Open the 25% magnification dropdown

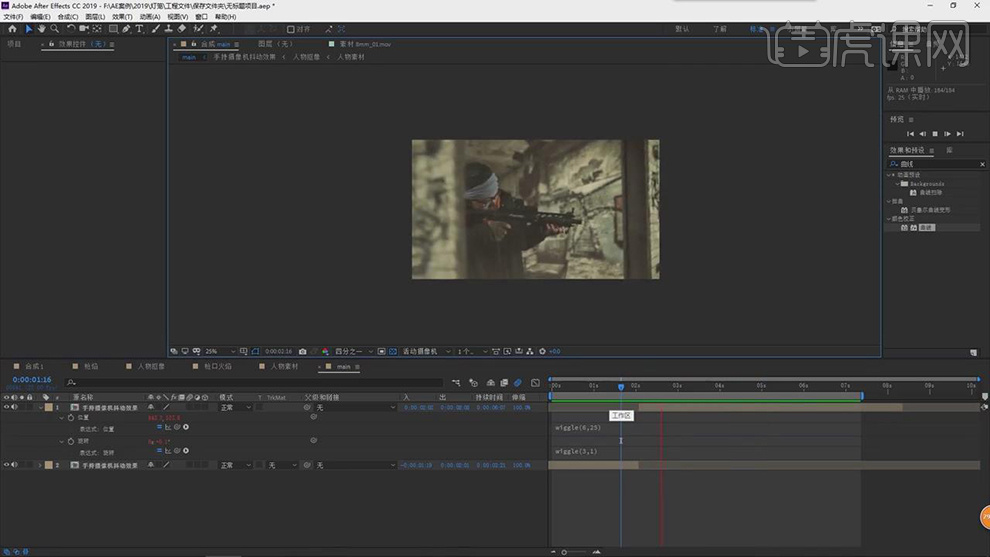pos(220,351)
